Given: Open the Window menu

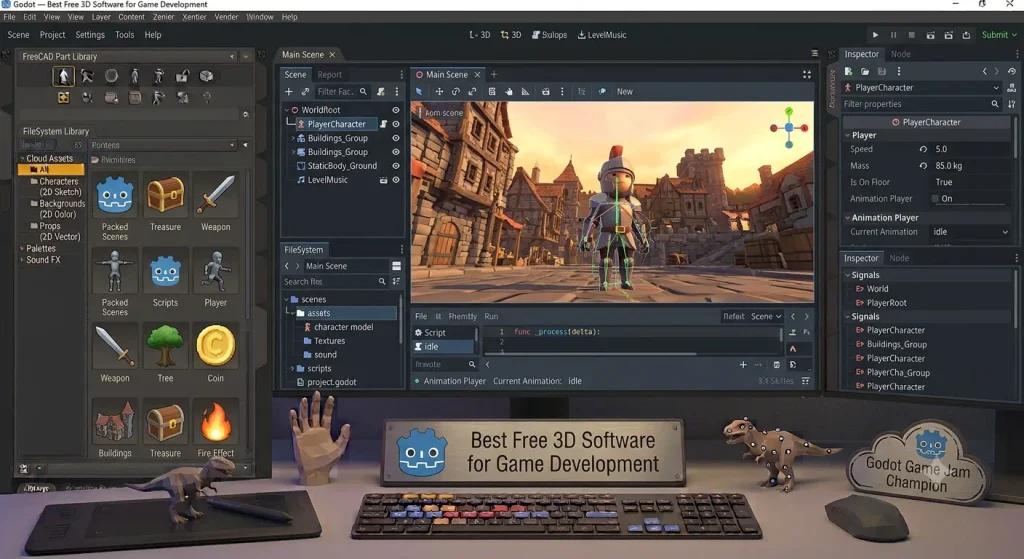Looking at the screenshot, I should 260,17.
